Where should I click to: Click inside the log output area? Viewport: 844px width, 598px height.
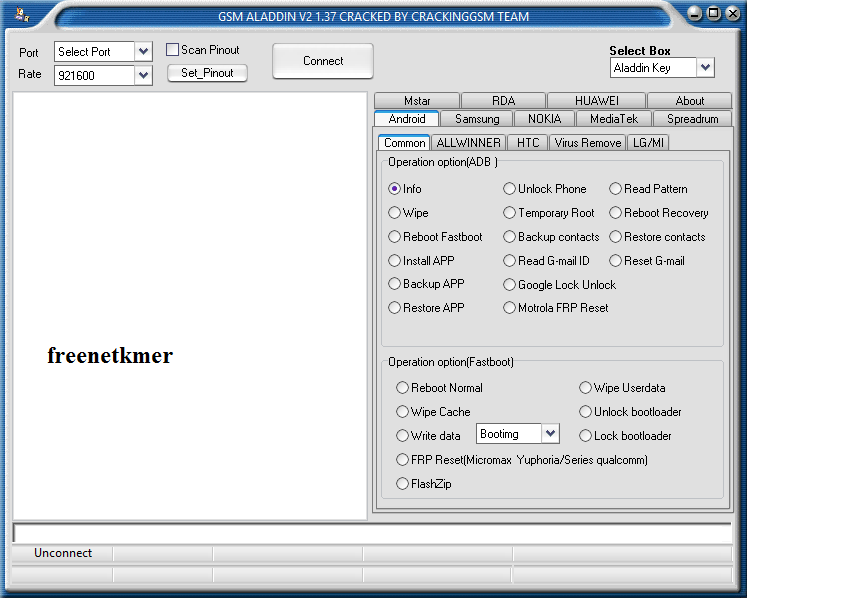point(190,306)
